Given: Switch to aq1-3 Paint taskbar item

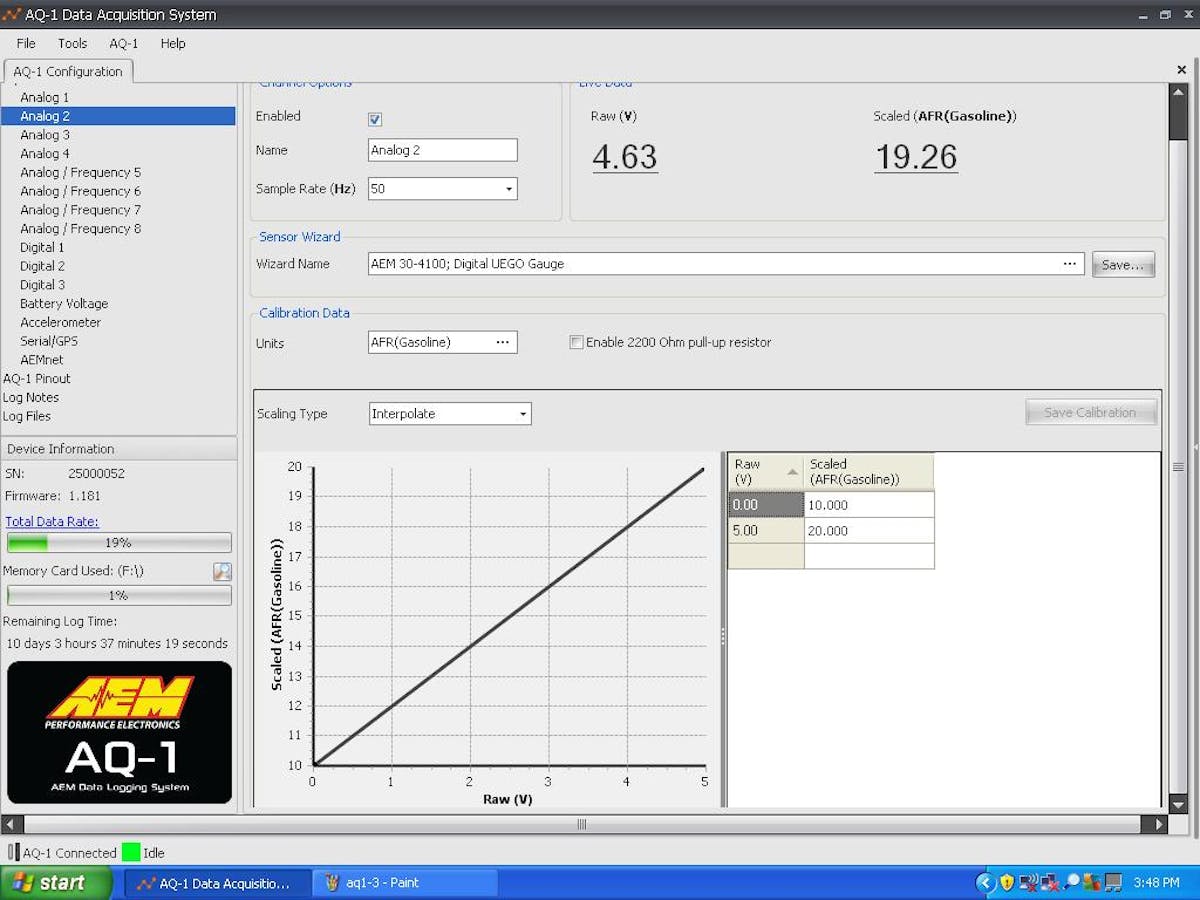Looking at the screenshot, I should coord(404,883).
